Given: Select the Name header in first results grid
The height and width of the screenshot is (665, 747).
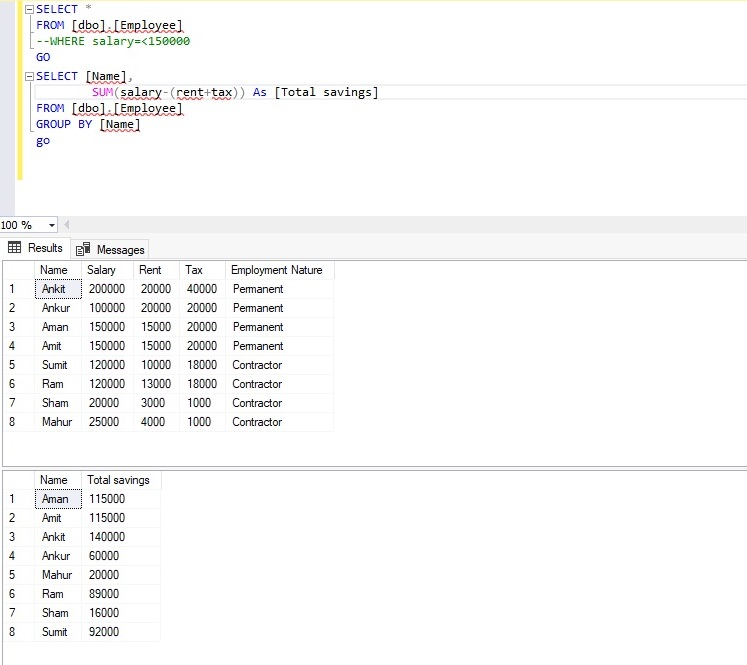Looking at the screenshot, I should tap(58, 270).
